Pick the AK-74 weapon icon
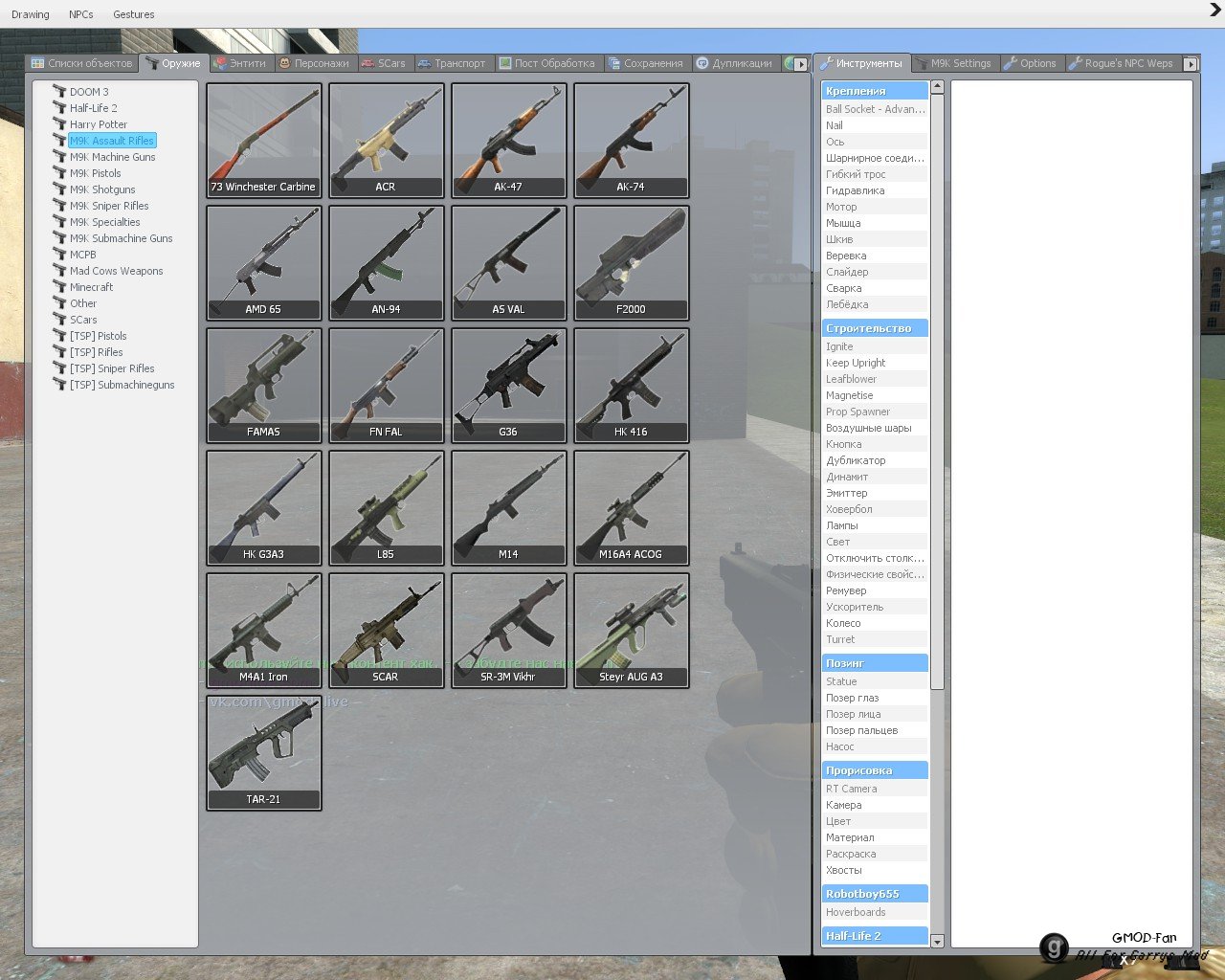1225x980 pixels. point(632,140)
